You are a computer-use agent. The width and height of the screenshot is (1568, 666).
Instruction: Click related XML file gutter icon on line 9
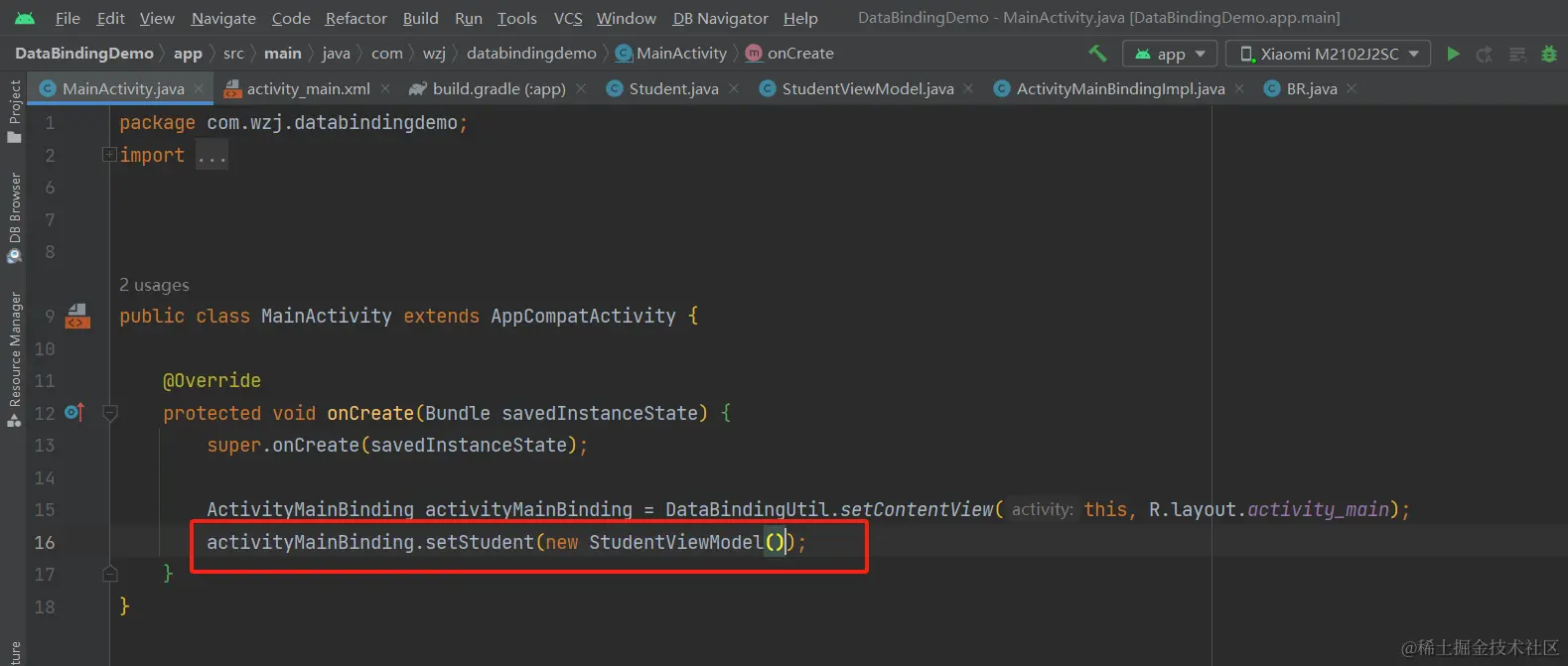click(x=77, y=317)
